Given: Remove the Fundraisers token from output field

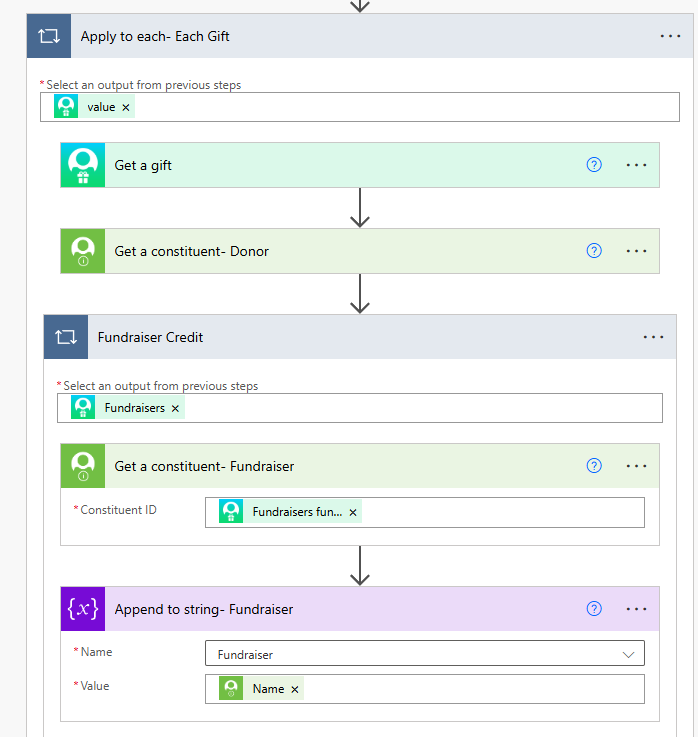Looking at the screenshot, I should click(175, 408).
